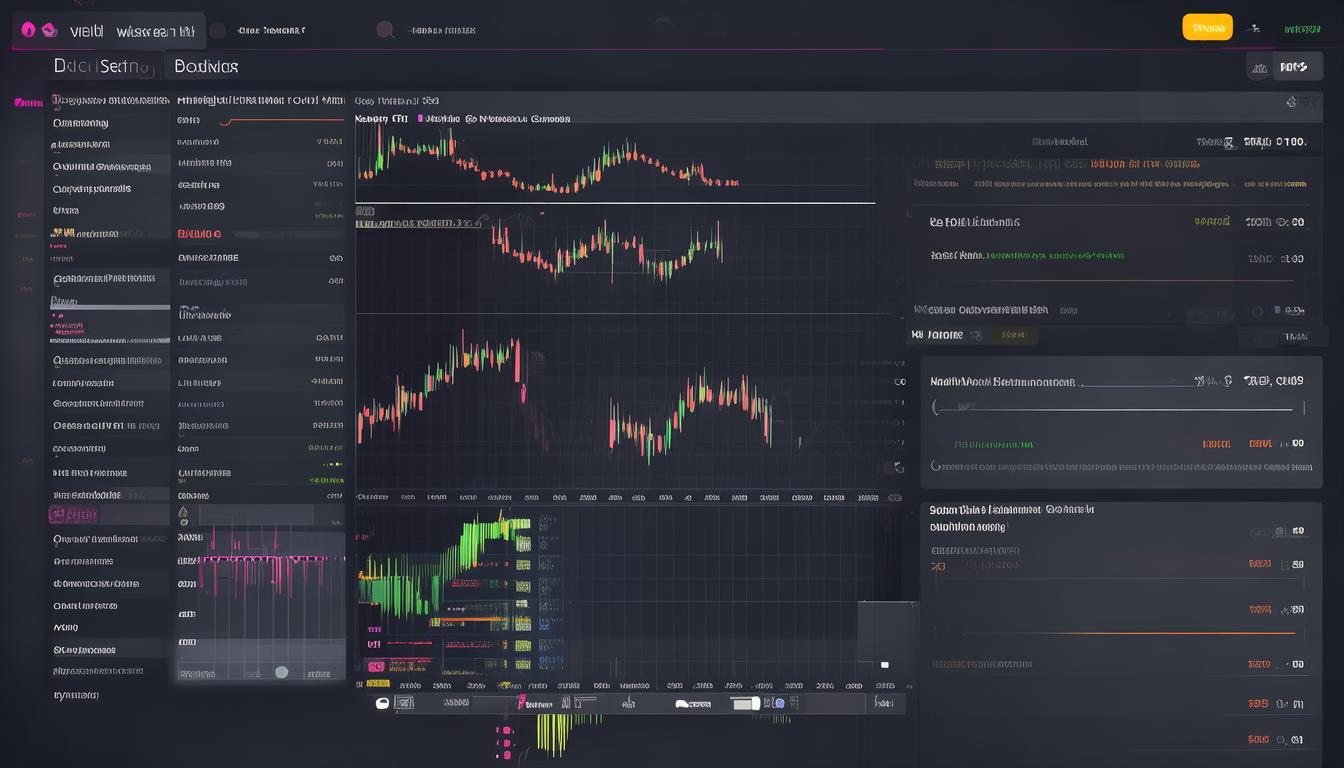Image resolution: width=1344 pixels, height=768 pixels.
Task: Click the green text link in top-right corner
Action: (1302, 29)
